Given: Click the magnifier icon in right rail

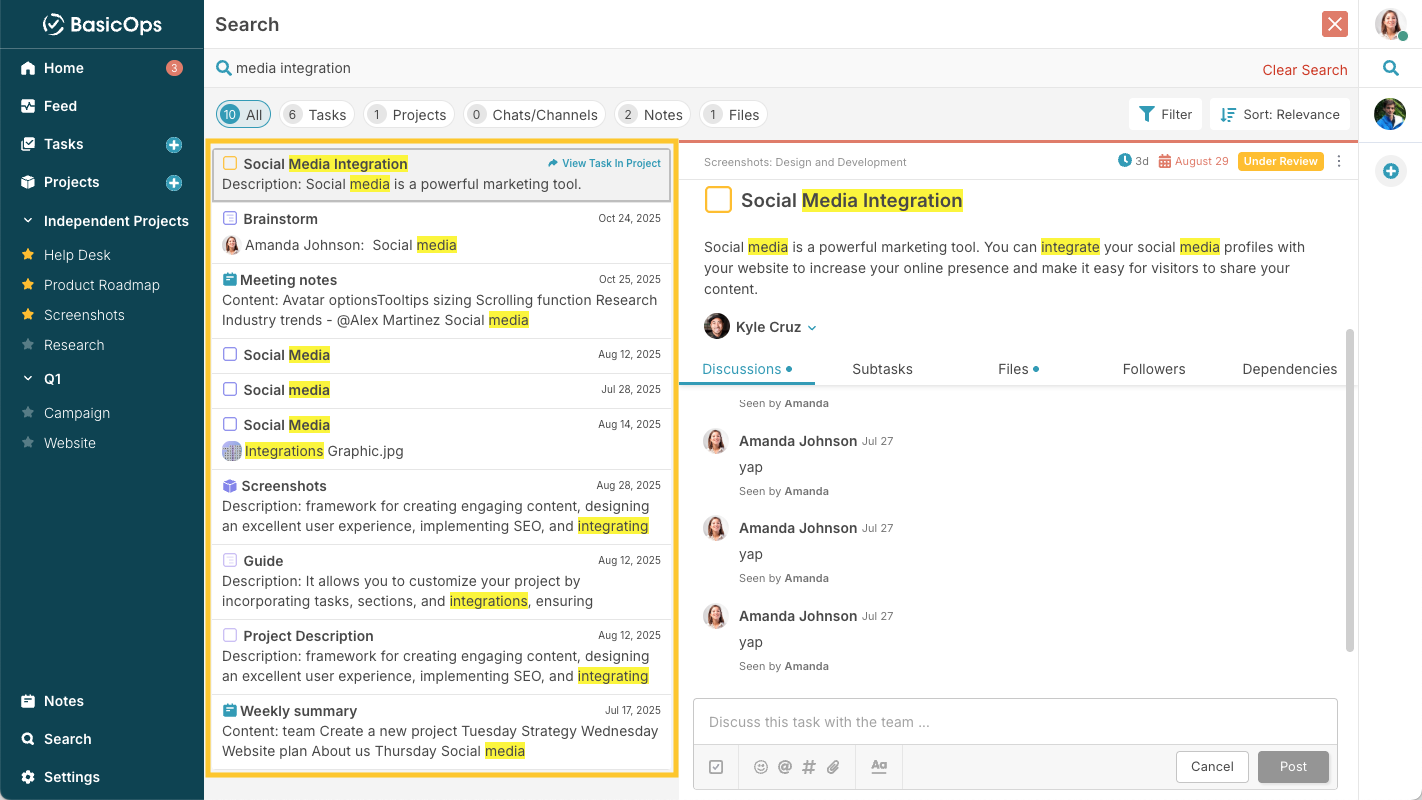Looking at the screenshot, I should [1390, 68].
